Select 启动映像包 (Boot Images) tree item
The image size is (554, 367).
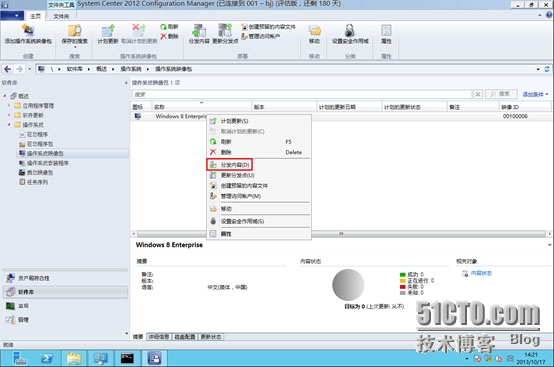(36, 172)
